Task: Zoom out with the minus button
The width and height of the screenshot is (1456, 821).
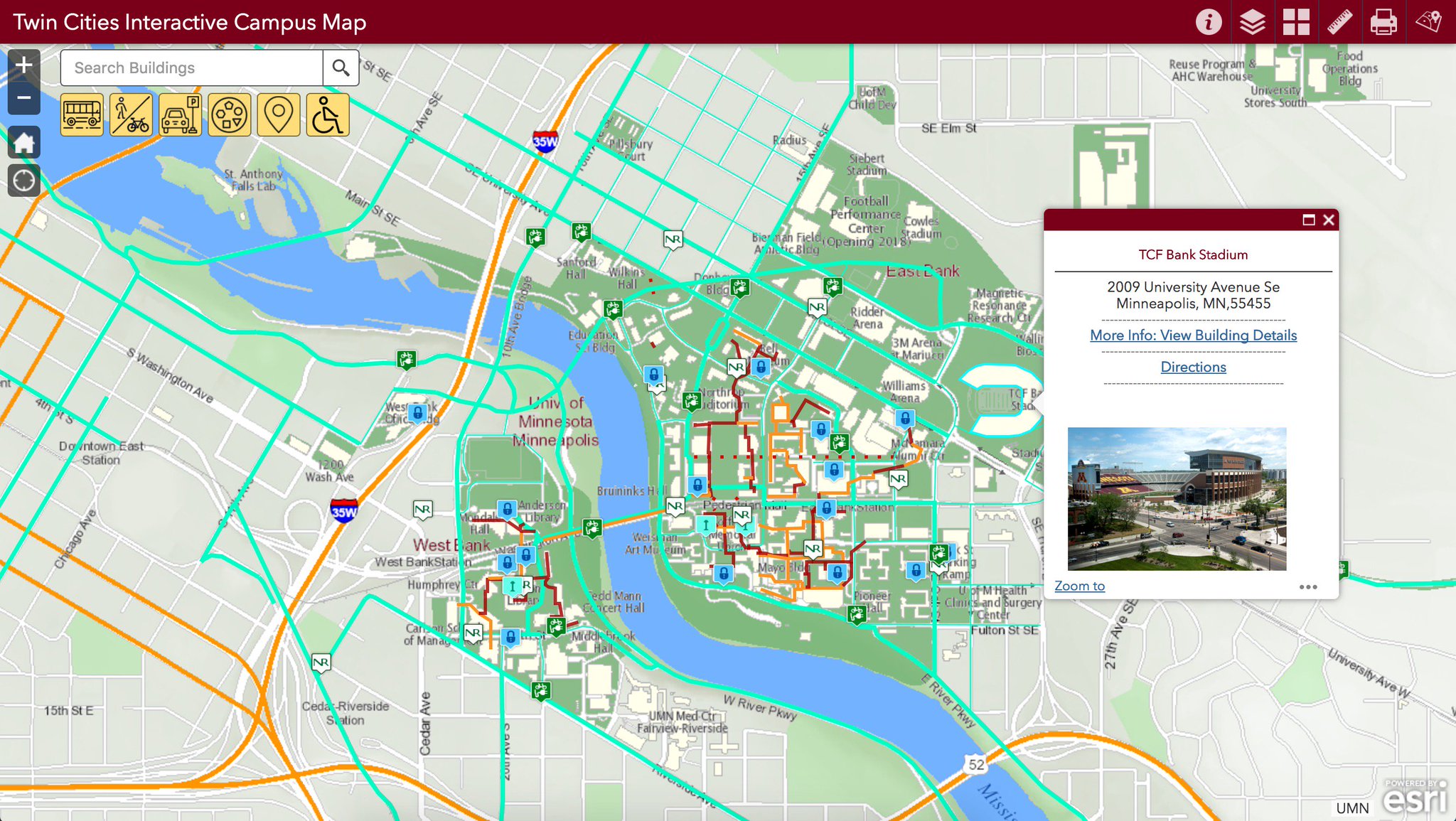Action: pos(23,98)
